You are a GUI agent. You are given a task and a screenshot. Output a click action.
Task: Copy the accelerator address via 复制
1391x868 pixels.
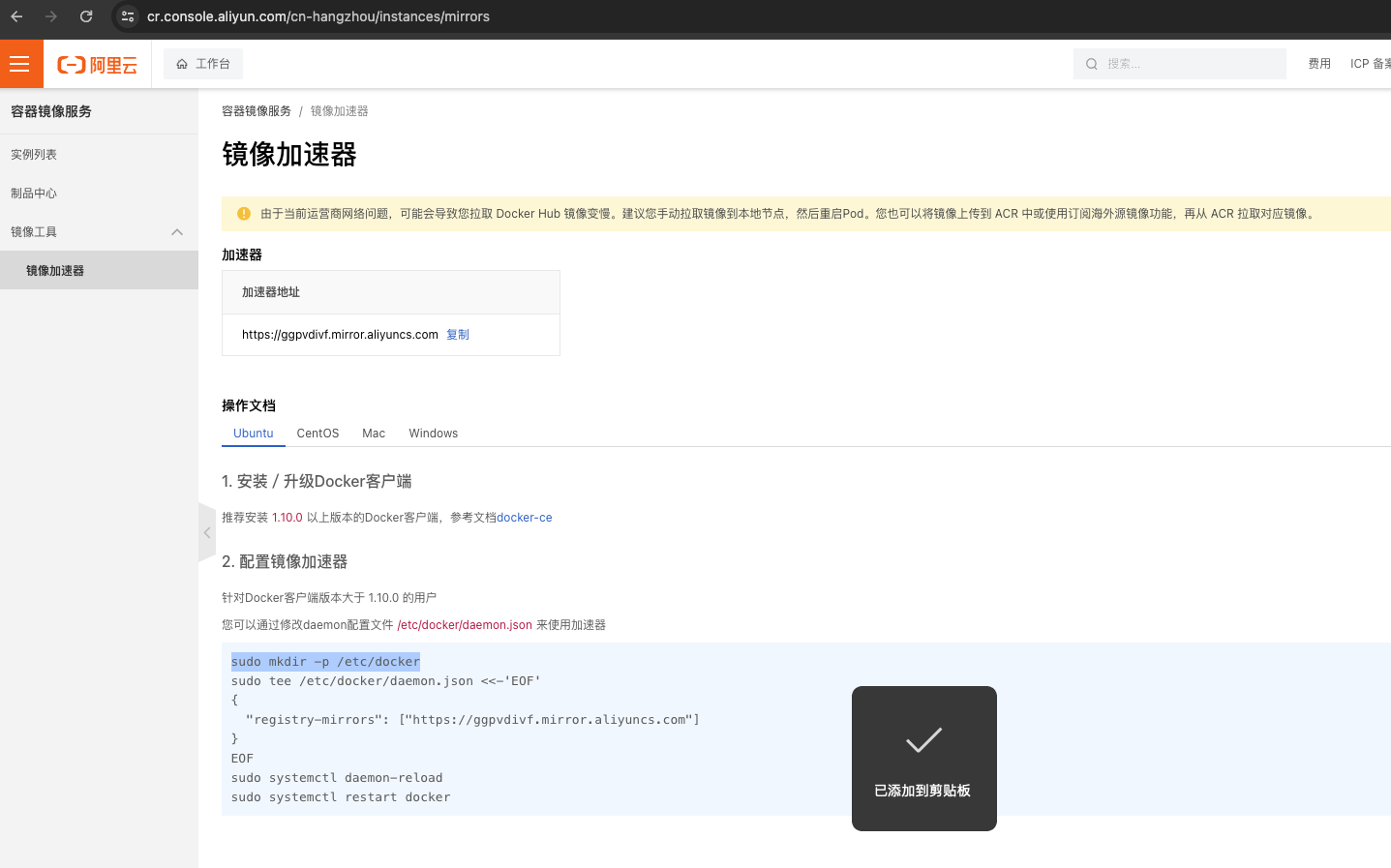[458, 335]
